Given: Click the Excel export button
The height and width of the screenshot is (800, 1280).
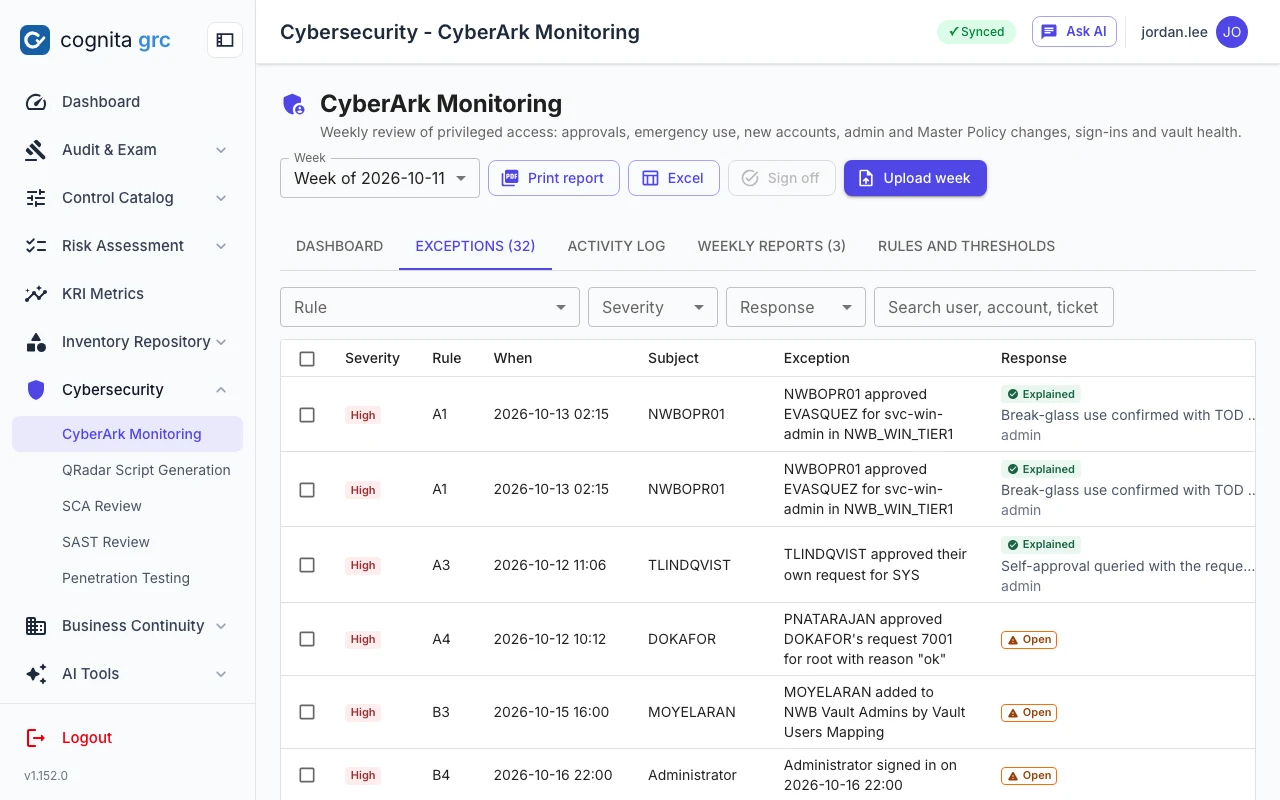Looking at the screenshot, I should [673, 178].
